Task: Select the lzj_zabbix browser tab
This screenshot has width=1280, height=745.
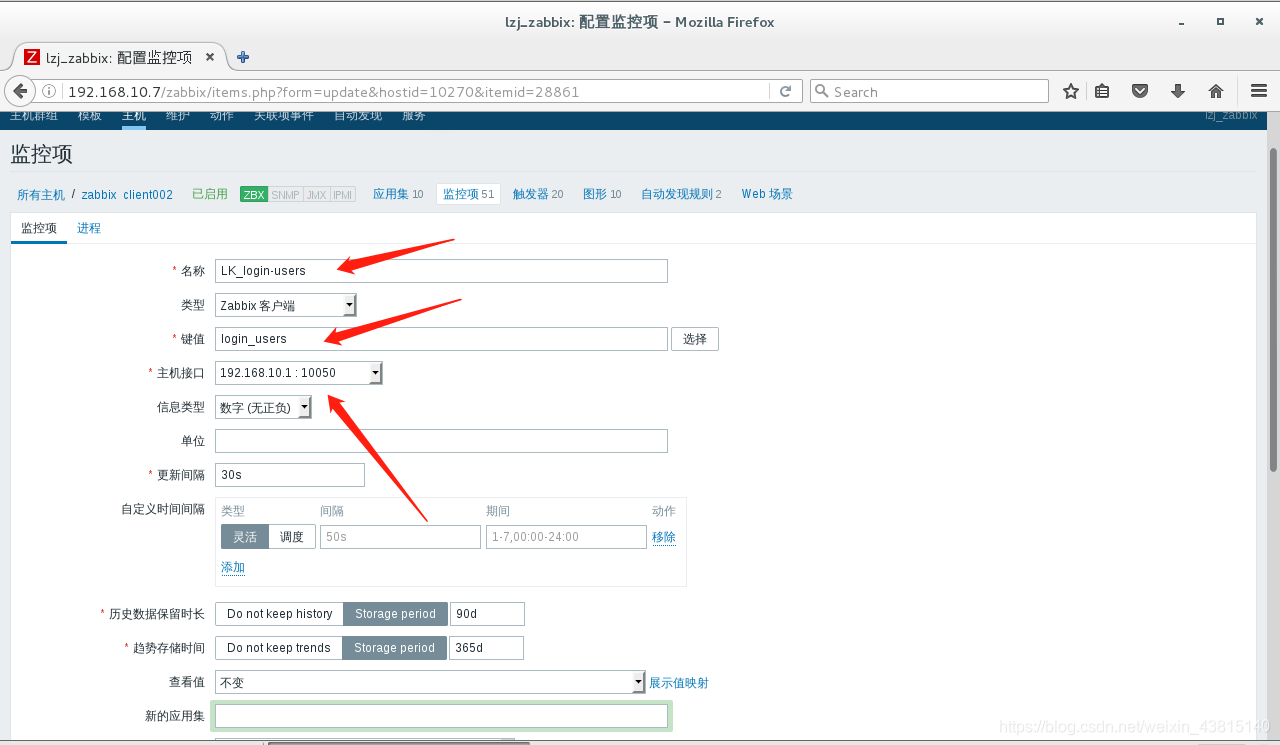Action: coord(119,57)
